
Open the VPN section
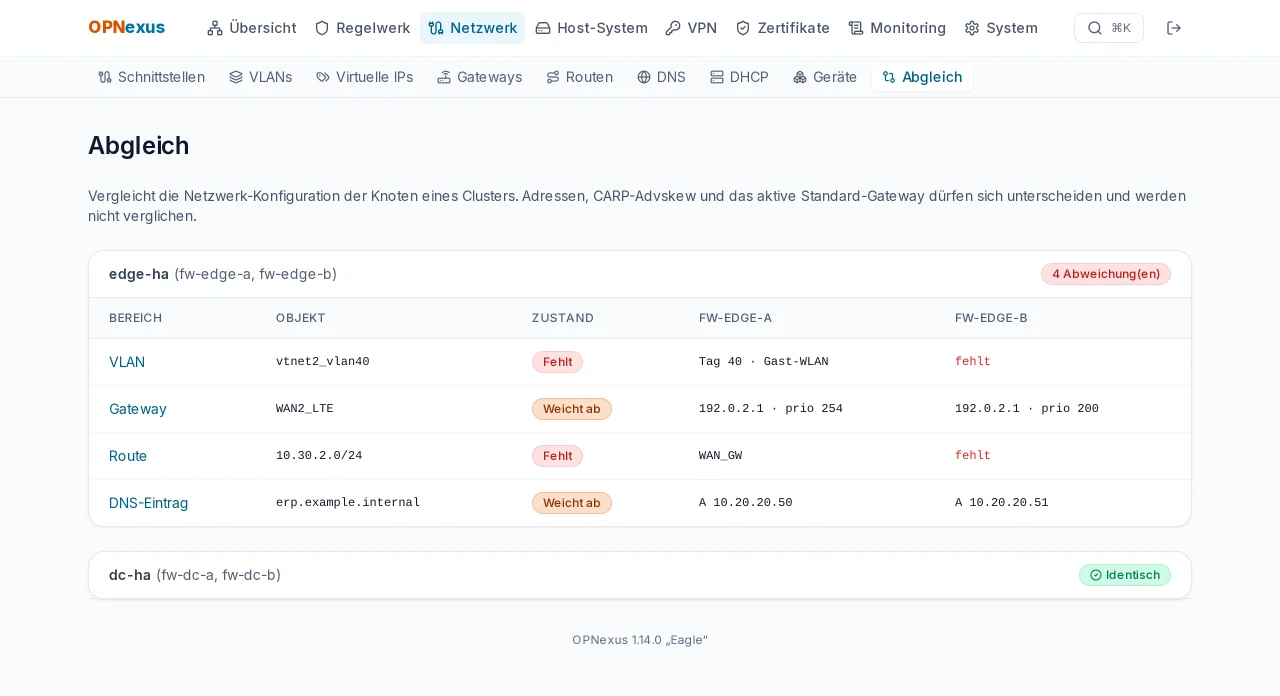pos(691,28)
